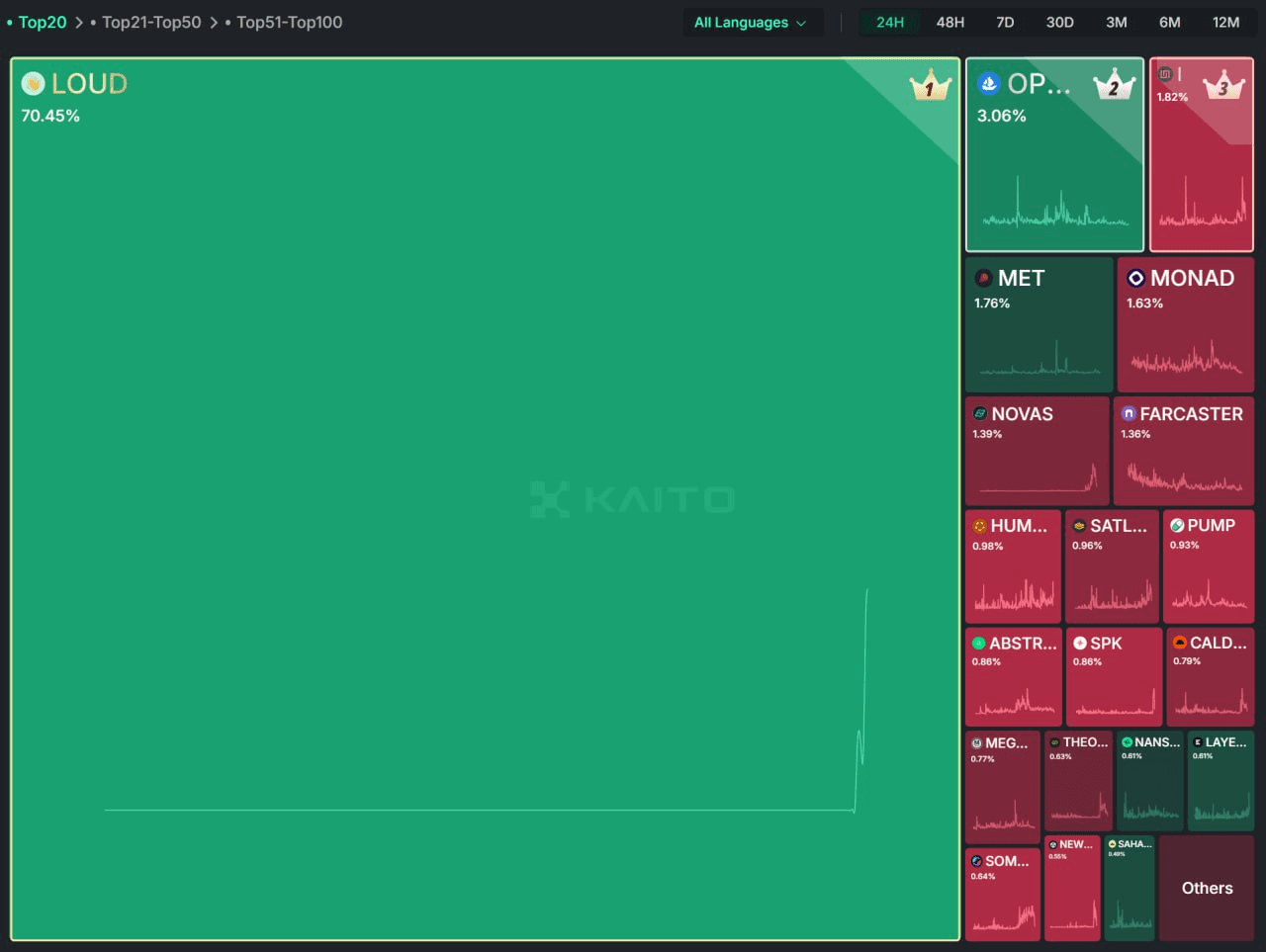This screenshot has height=952, width=1266.
Task: Open the All Languages dropdown
Action: click(752, 23)
